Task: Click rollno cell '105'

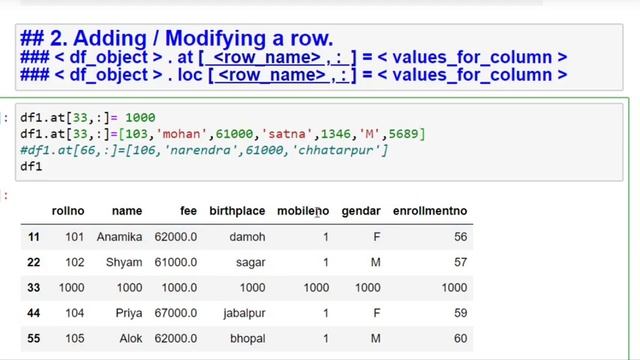Action: coord(75,338)
